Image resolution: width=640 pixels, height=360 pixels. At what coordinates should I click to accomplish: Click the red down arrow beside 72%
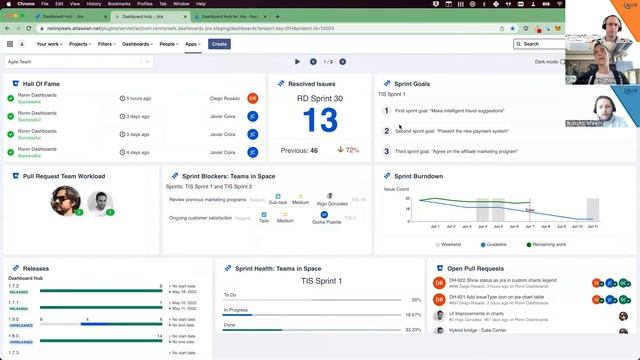click(340, 150)
